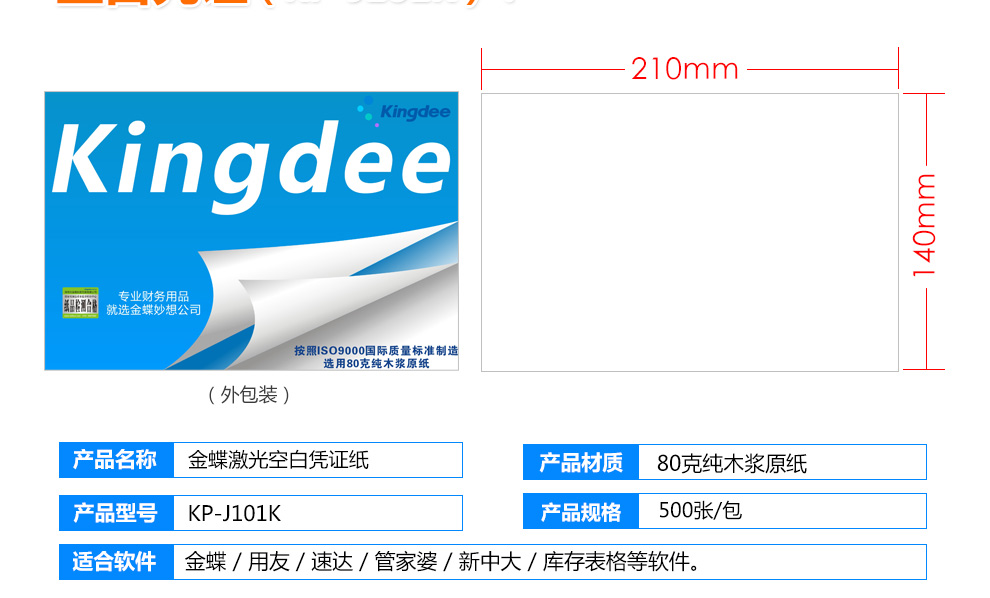Click the blue package image
The width and height of the screenshot is (990, 598).
click(251, 231)
